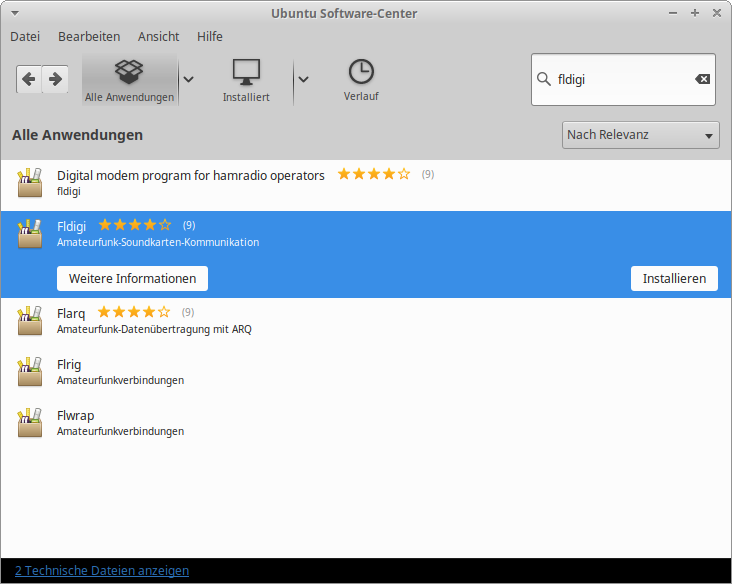This screenshot has width=732, height=584.
Task: Click the magnifier icon in search box
Action: click(x=543, y=79)
